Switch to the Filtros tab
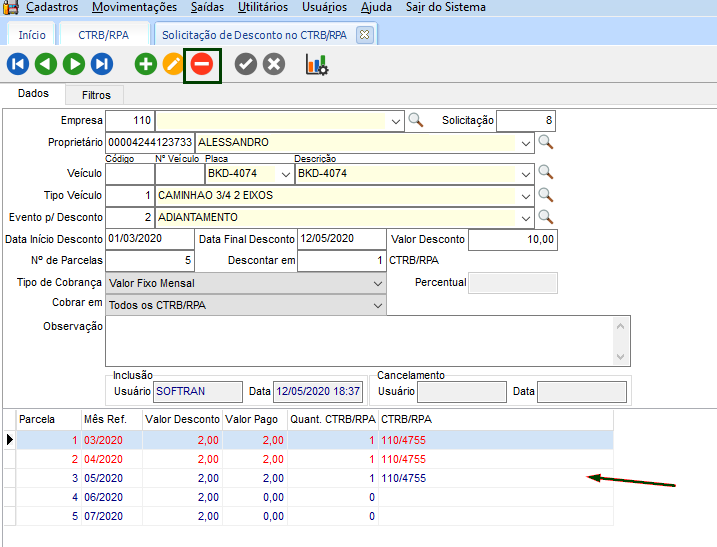The image size is (717, 547). coord(96,95)
